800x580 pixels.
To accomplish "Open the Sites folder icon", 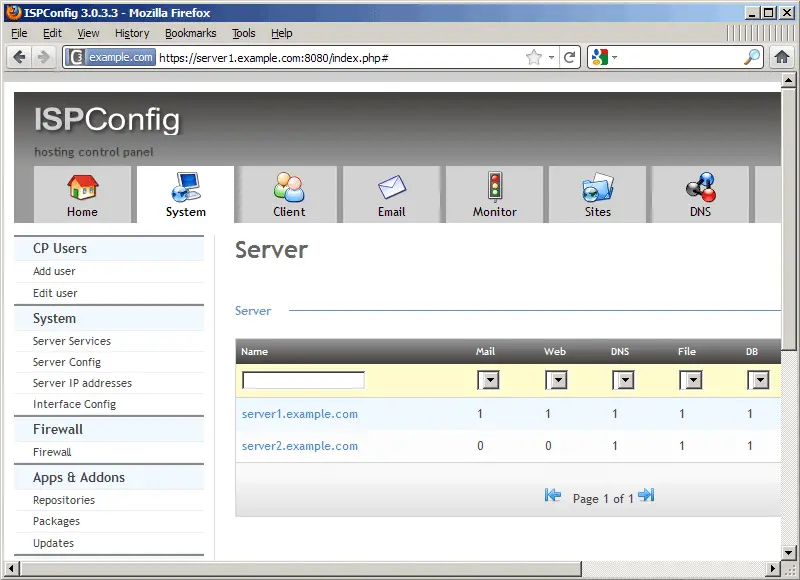I will click(x=597, y=187).
